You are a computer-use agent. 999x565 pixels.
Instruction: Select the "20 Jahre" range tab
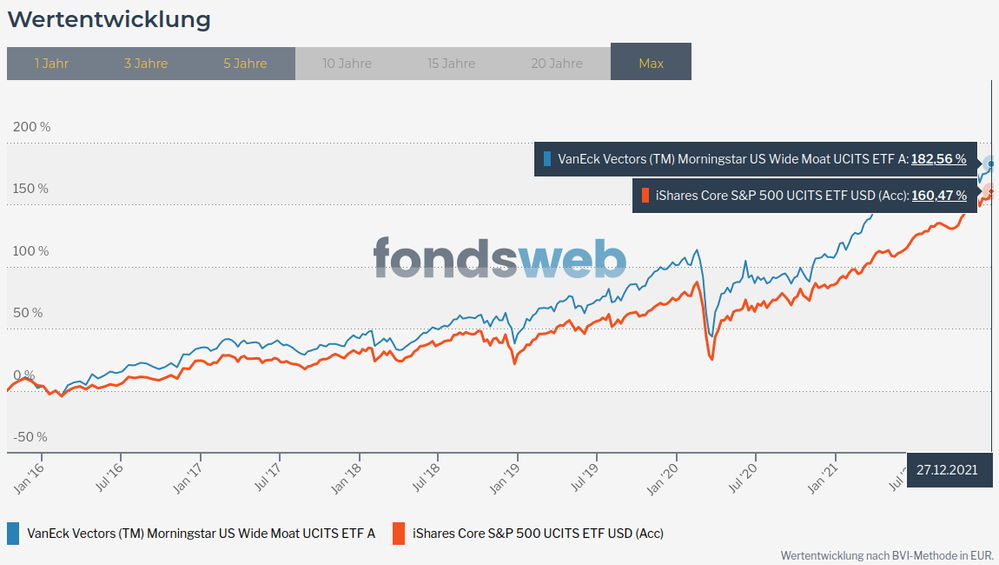pyautogui.click(x=557, y=63)
